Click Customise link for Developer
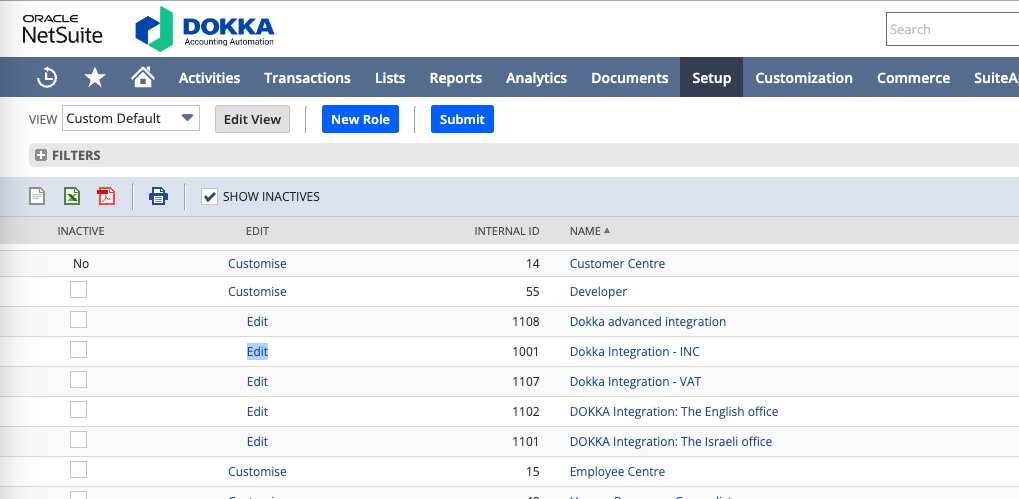This screenshot has width=1019, height=499. click(257, 292)
